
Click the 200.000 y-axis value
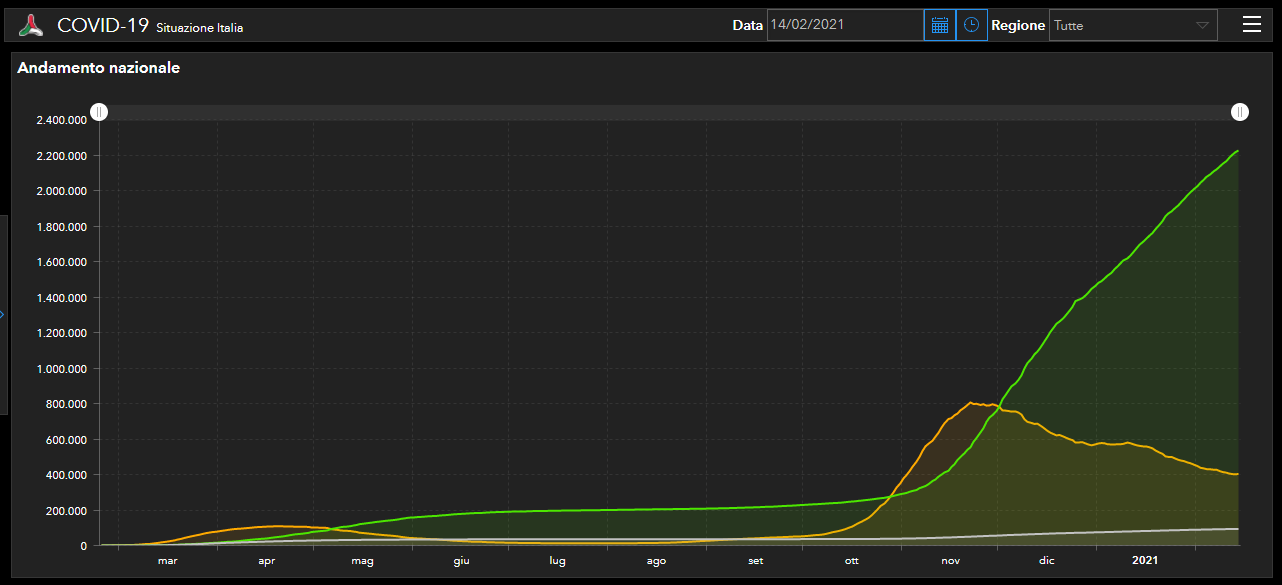click(x=66, y=511)
